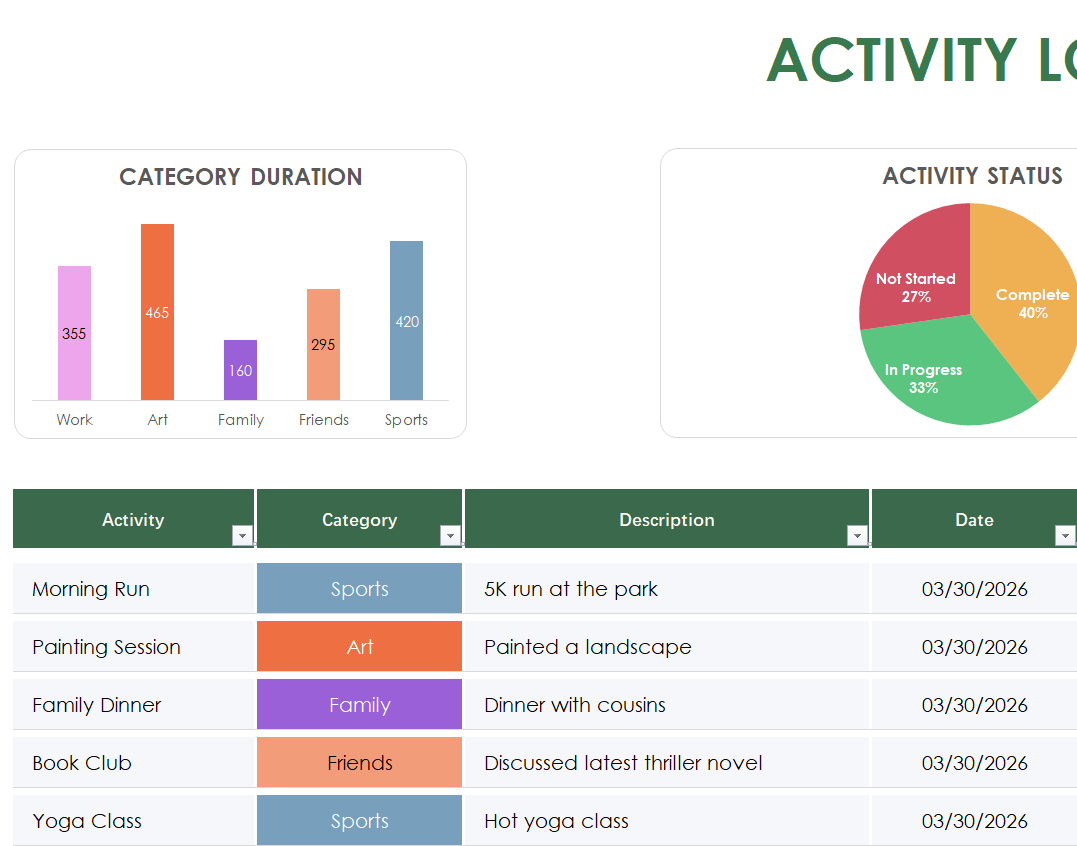This screenshot has width=1077, height=846.
Task: Click the Yoga Class activity cell
Action: tap(133, 821)
